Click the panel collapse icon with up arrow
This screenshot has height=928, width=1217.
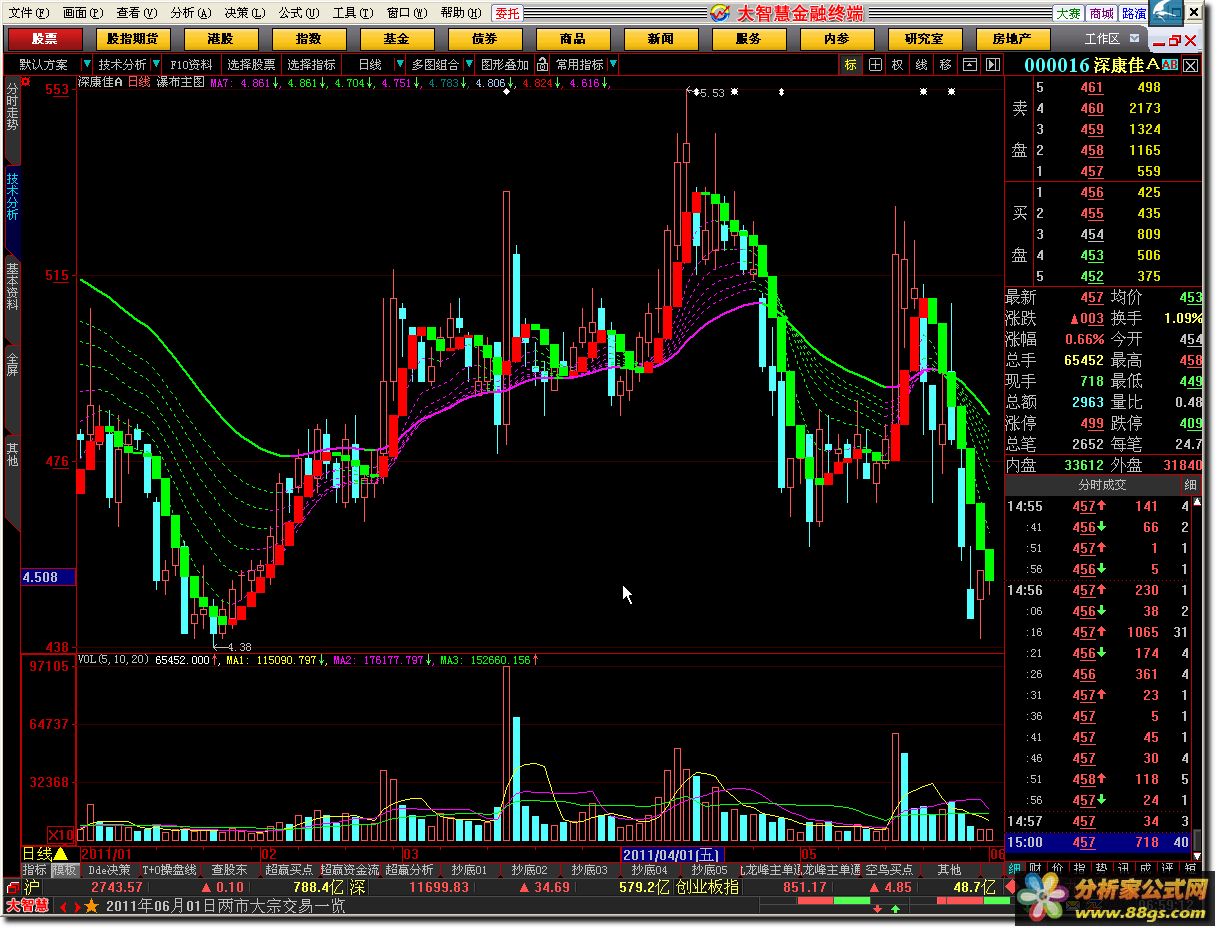click(x=969, y=64)
